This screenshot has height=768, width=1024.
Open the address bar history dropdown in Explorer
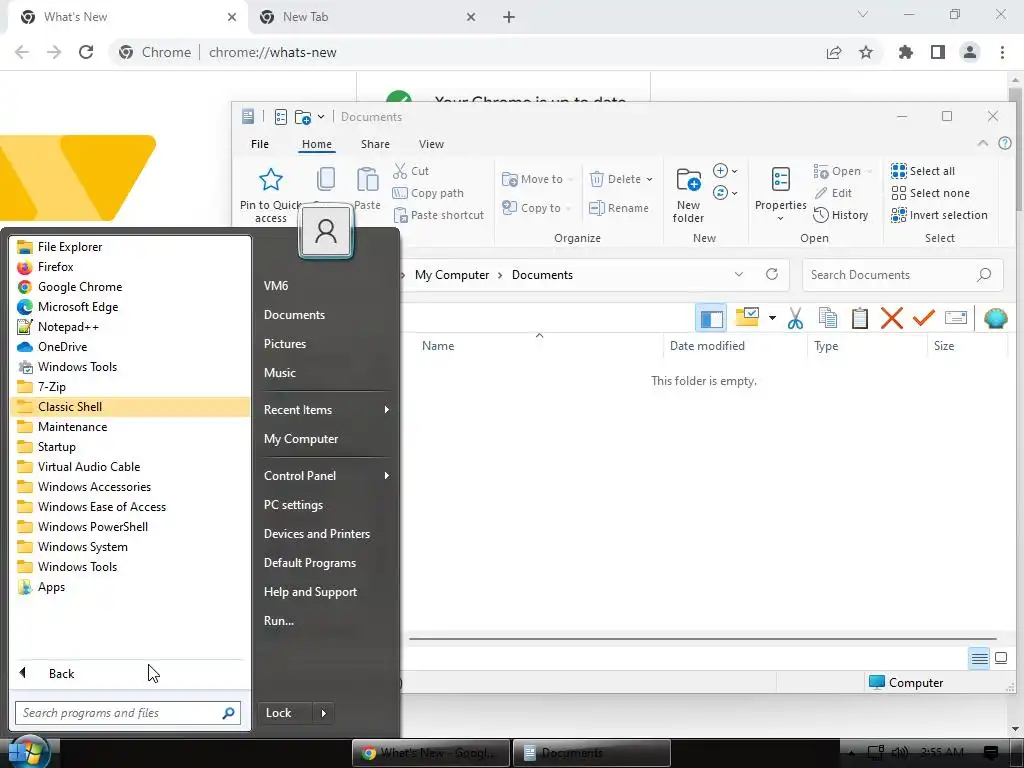(739, 274)
